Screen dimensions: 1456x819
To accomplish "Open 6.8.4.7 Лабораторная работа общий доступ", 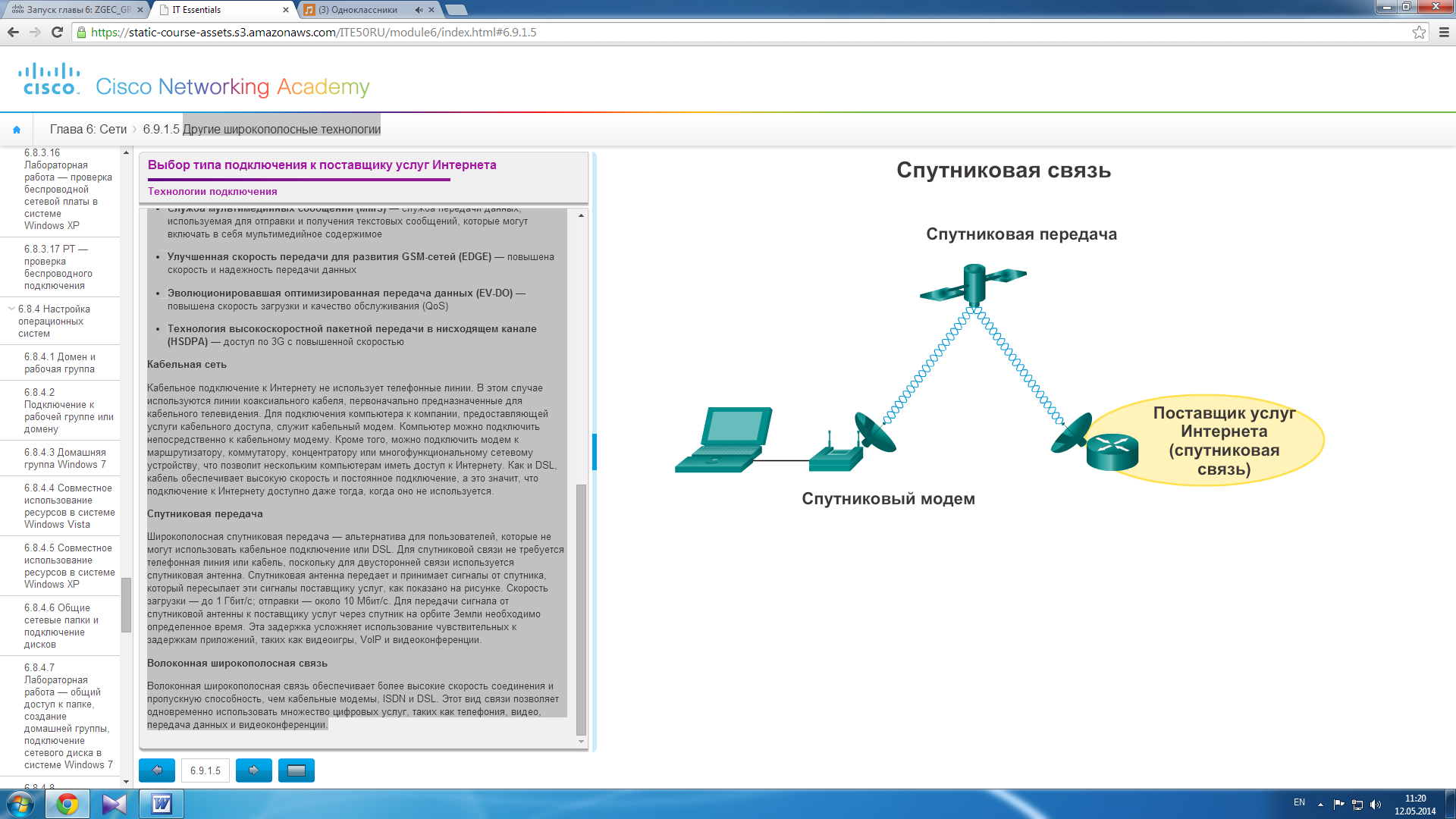I will tap(68, 717).
